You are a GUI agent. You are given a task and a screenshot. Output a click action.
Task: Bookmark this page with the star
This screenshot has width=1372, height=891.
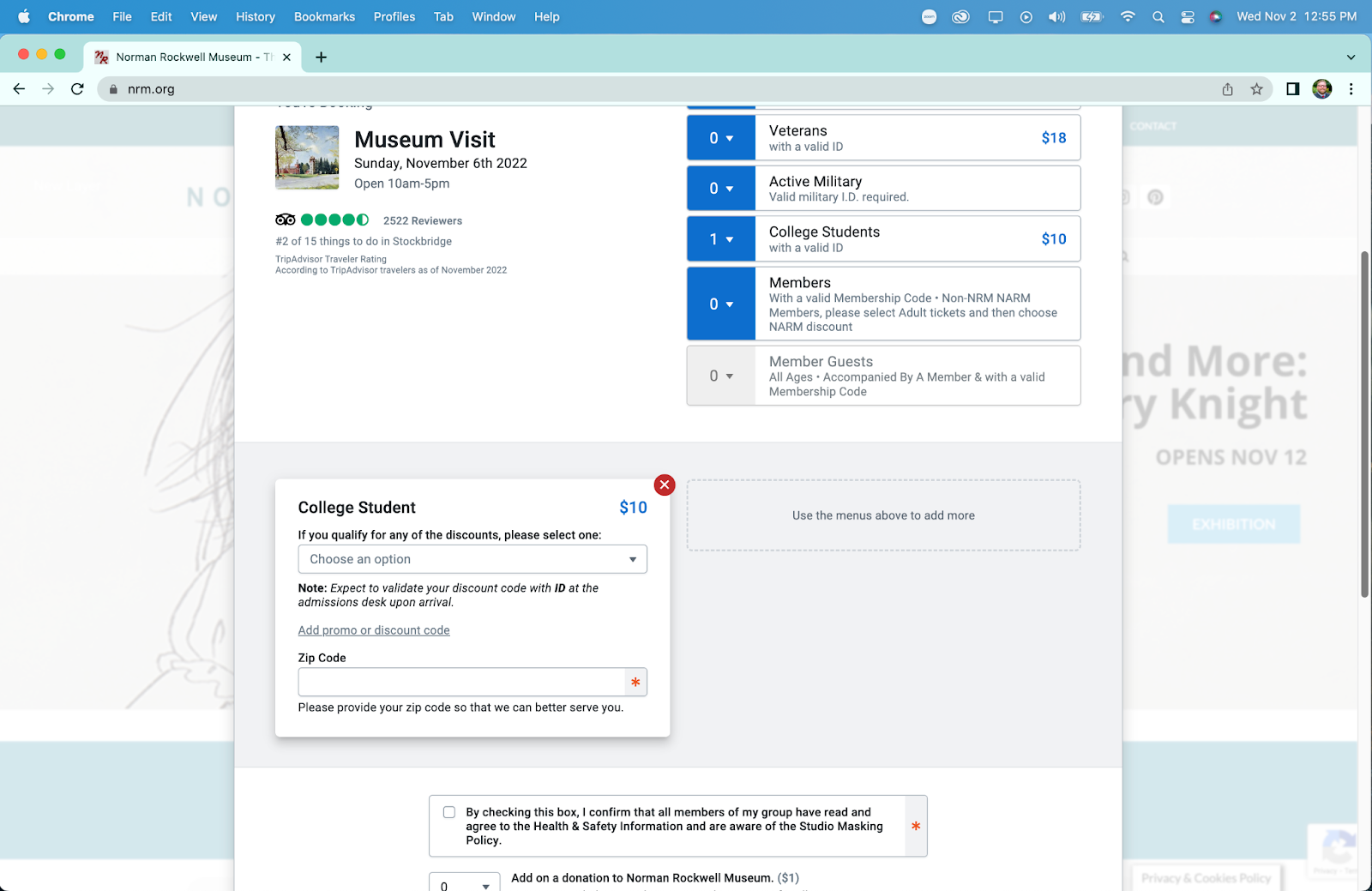pos(1256,89)
